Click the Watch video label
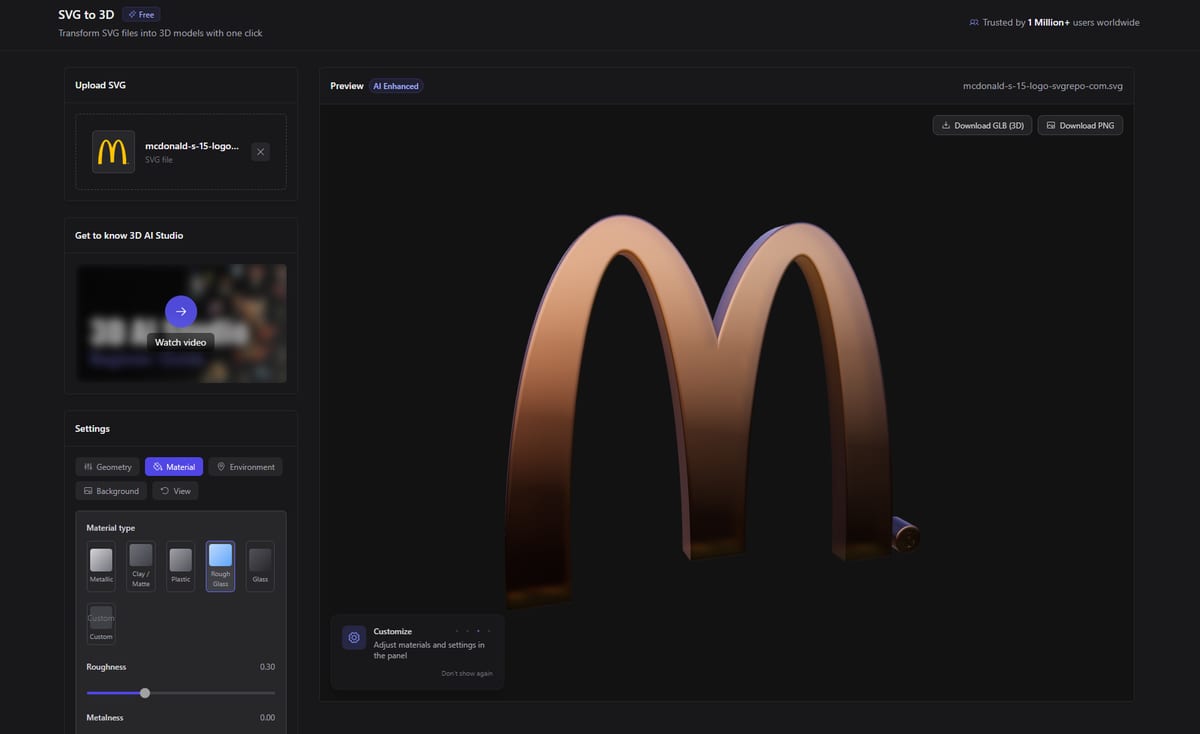The height and width of the screenshot is (734, 1200). (181, 342)
